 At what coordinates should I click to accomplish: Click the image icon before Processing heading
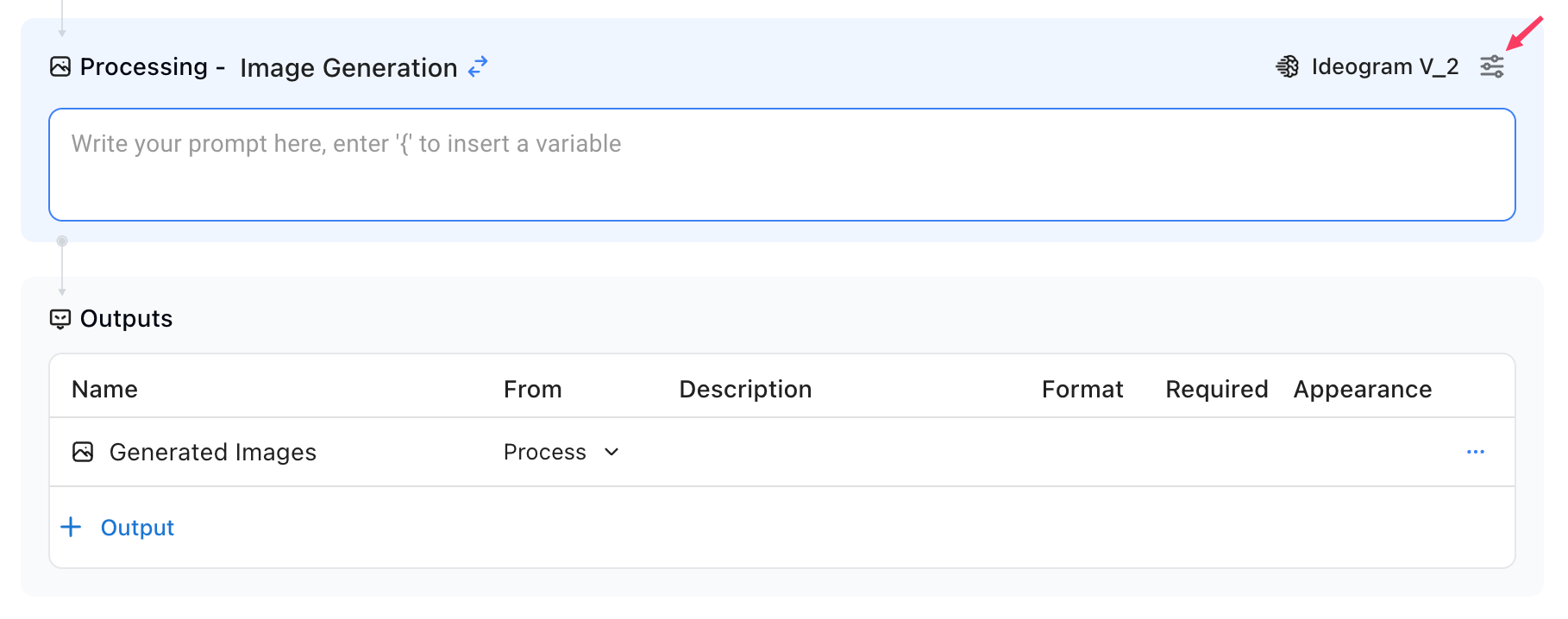(x=60, y=66)
